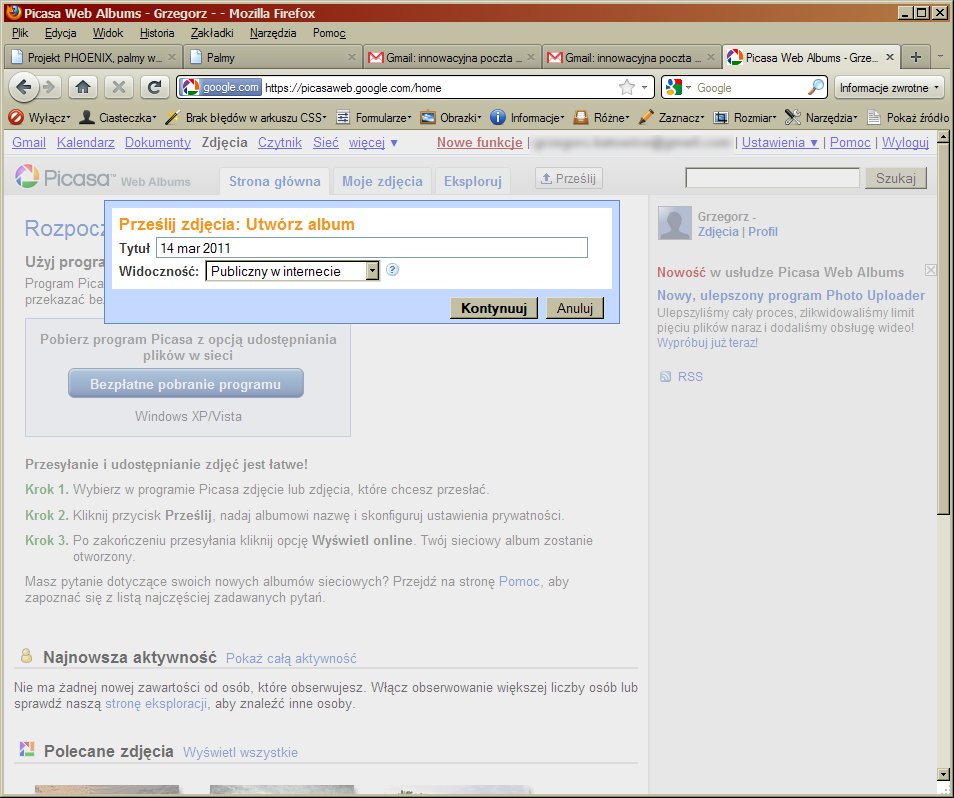Open the Informacje toolbar menu

pos(527,117)
